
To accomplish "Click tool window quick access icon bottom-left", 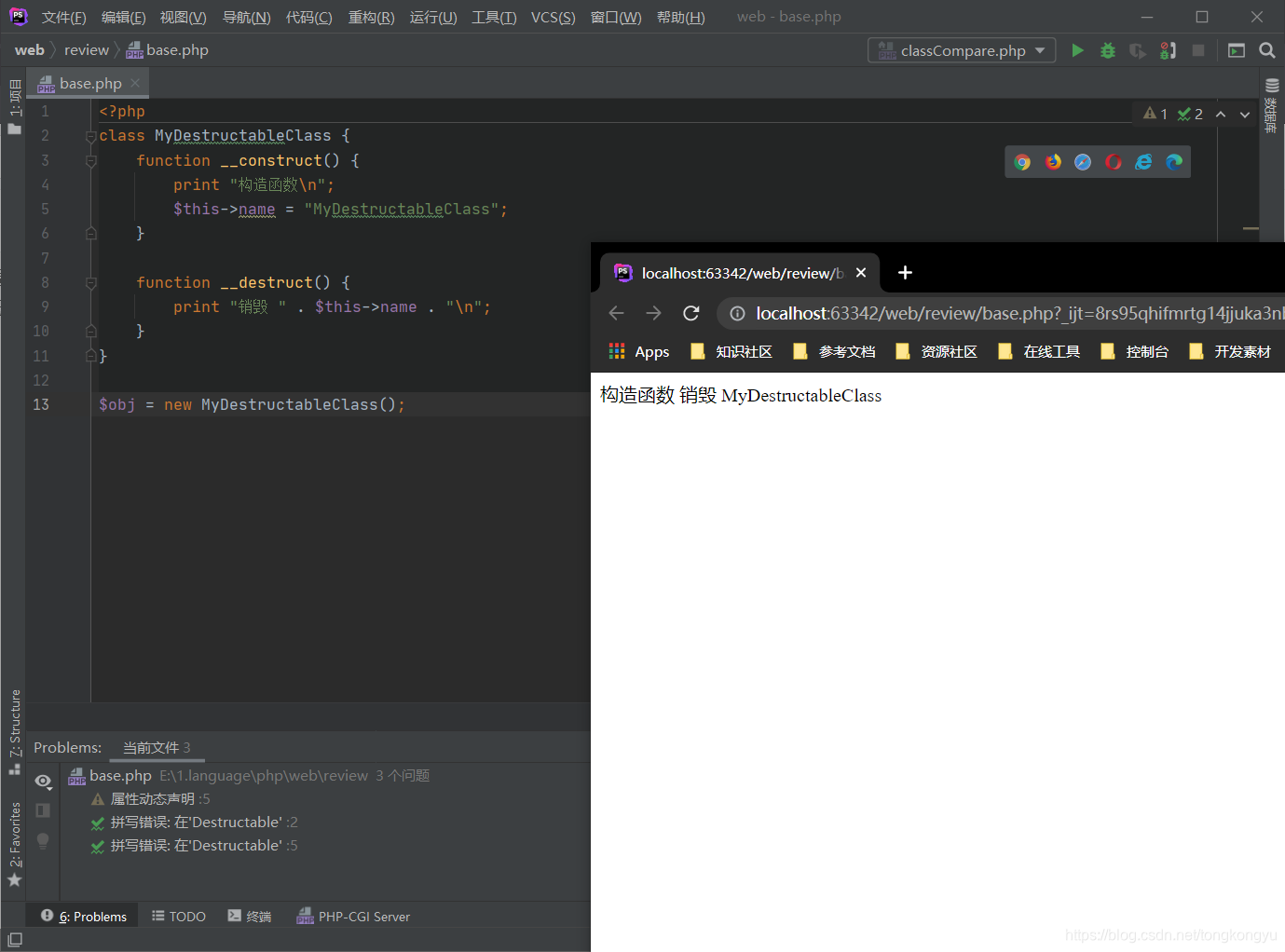I will coord(15,939).
